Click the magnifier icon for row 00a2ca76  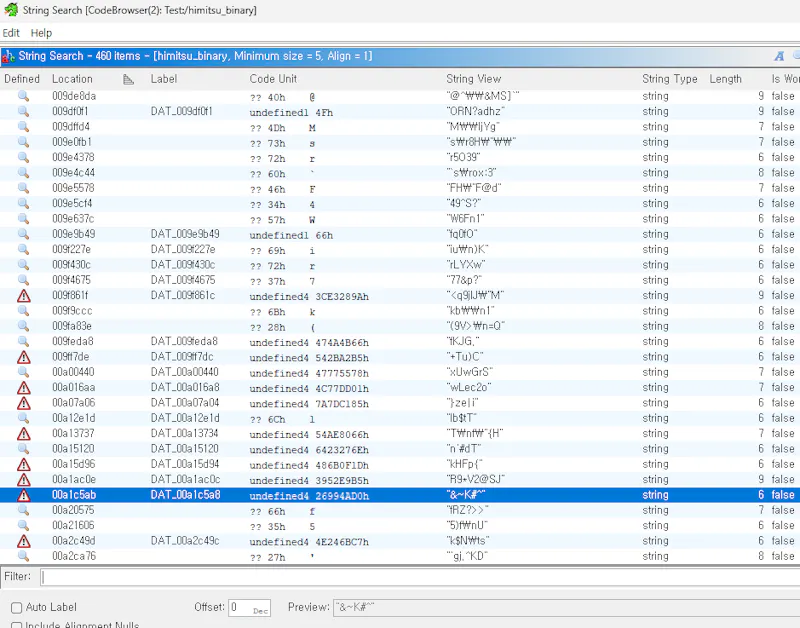(x=23, y=556)
